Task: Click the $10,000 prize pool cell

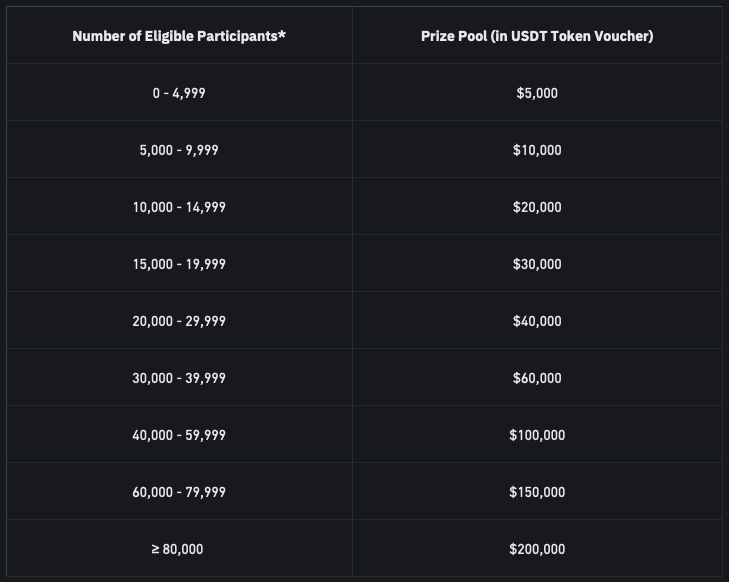Action: click(537, 150)
